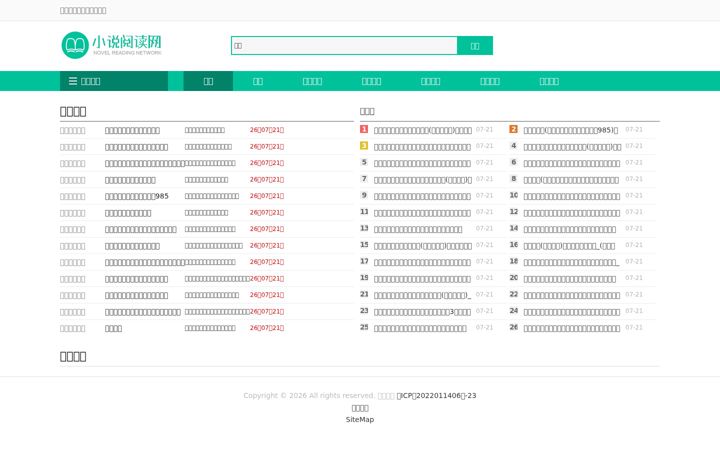Image resolution: width=720 pixels, height=450 pixels.
Task: Focus the search input field
Action: click(344, 45)
